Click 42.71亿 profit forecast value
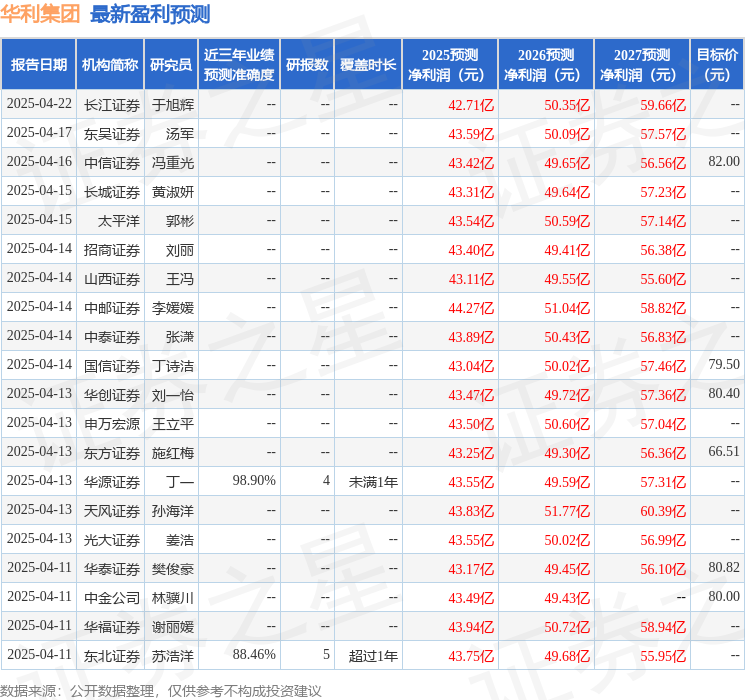The width and height of the screenshot is (745, 700). click(471, 105)
